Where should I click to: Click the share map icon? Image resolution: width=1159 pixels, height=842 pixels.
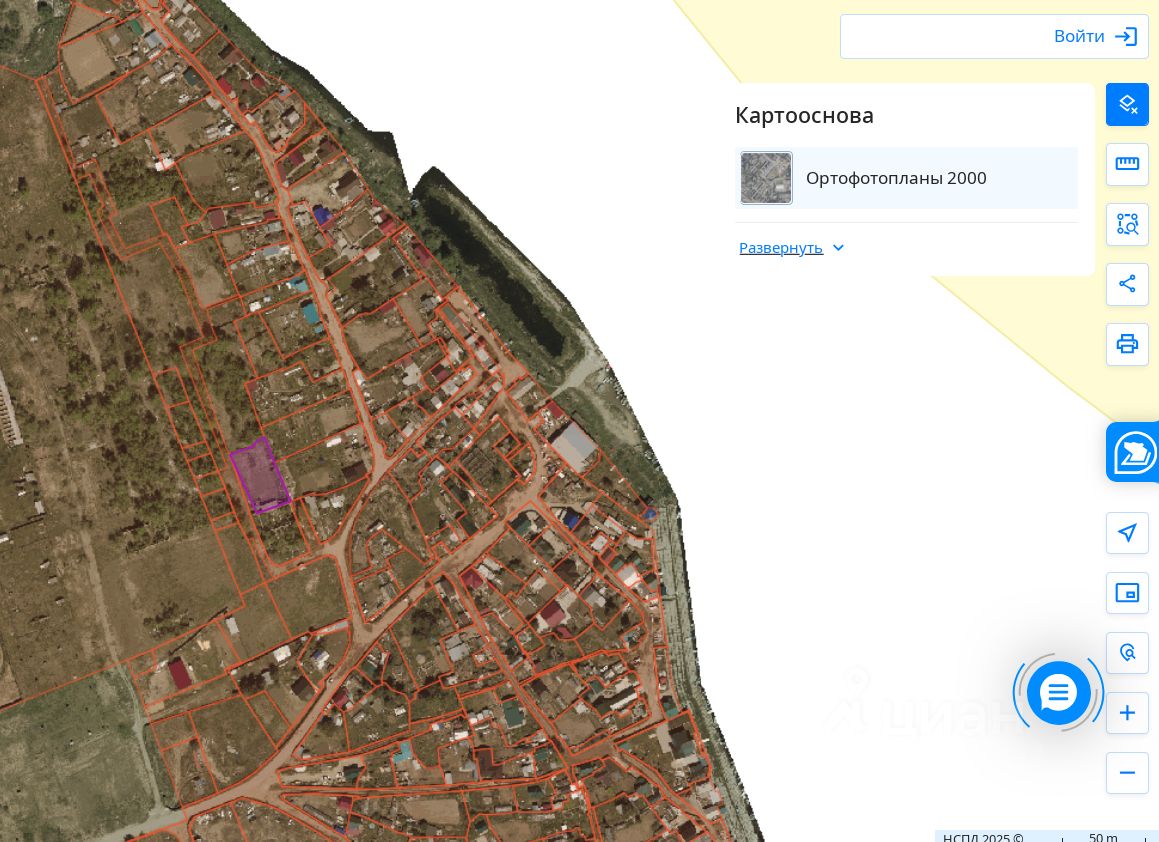tap(1127, 284)
